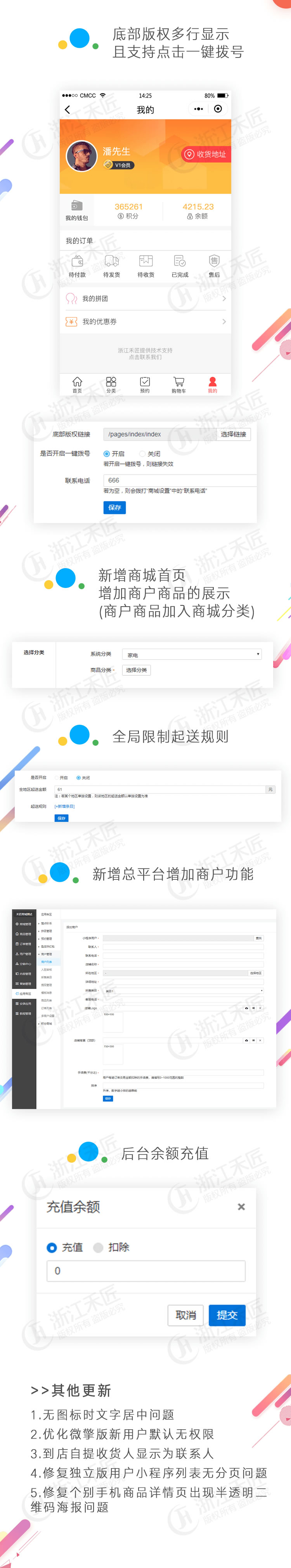Tap the 我的优惠券 coupon icon
Viewport: 291px width, 1568px height.
point(71,321)
